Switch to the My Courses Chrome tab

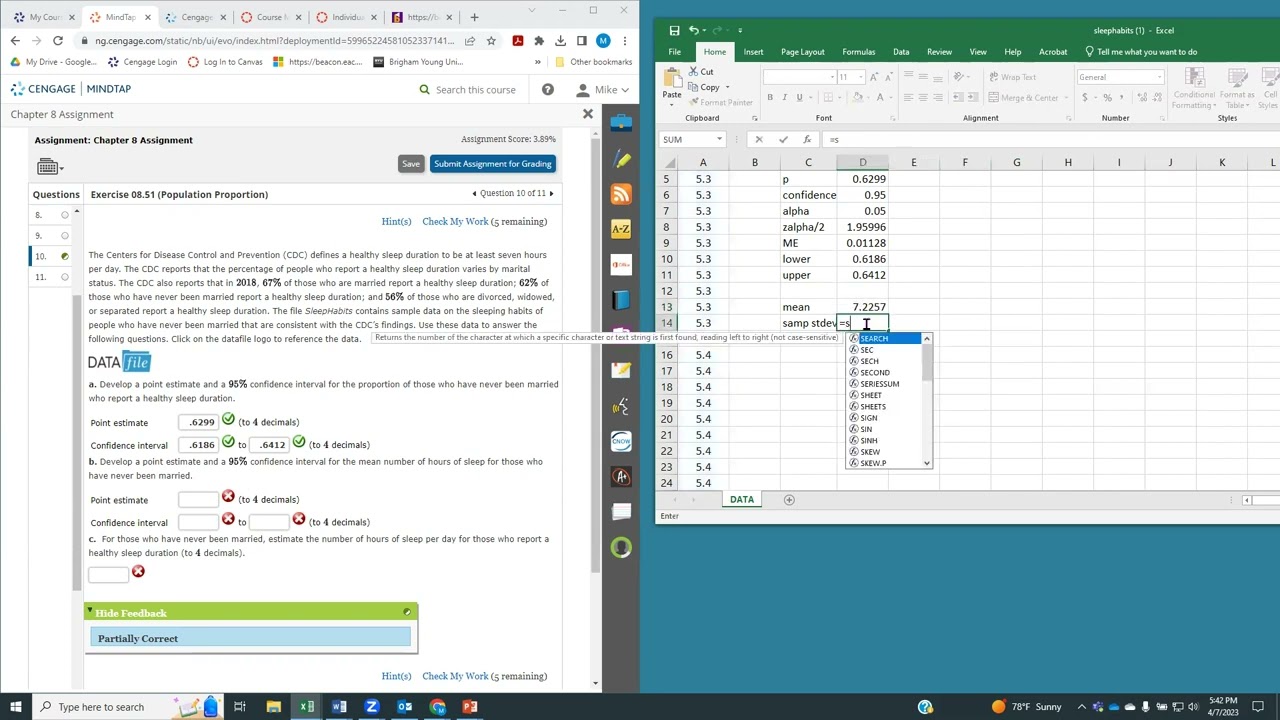[44, 17]
